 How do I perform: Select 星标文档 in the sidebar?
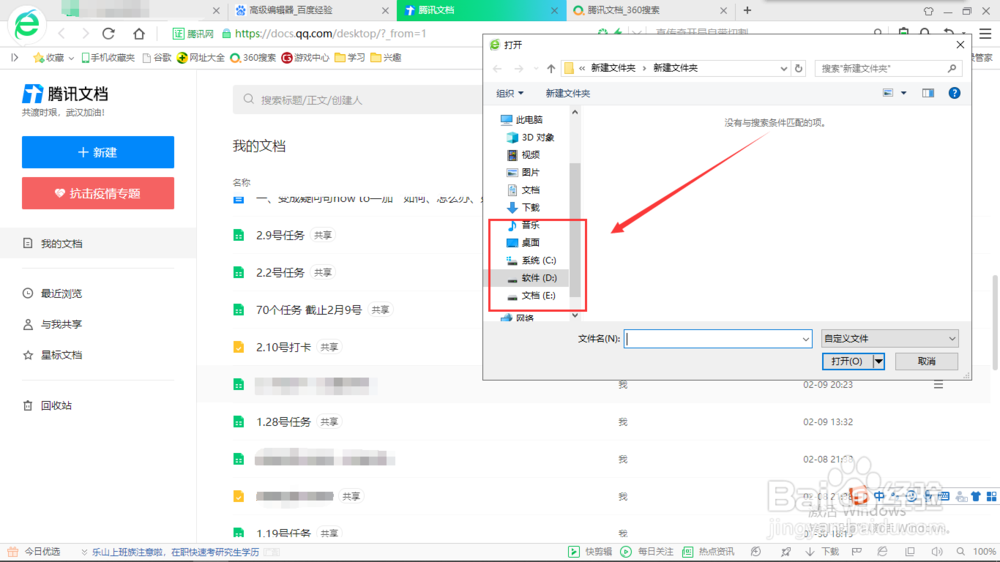(61, 355)
